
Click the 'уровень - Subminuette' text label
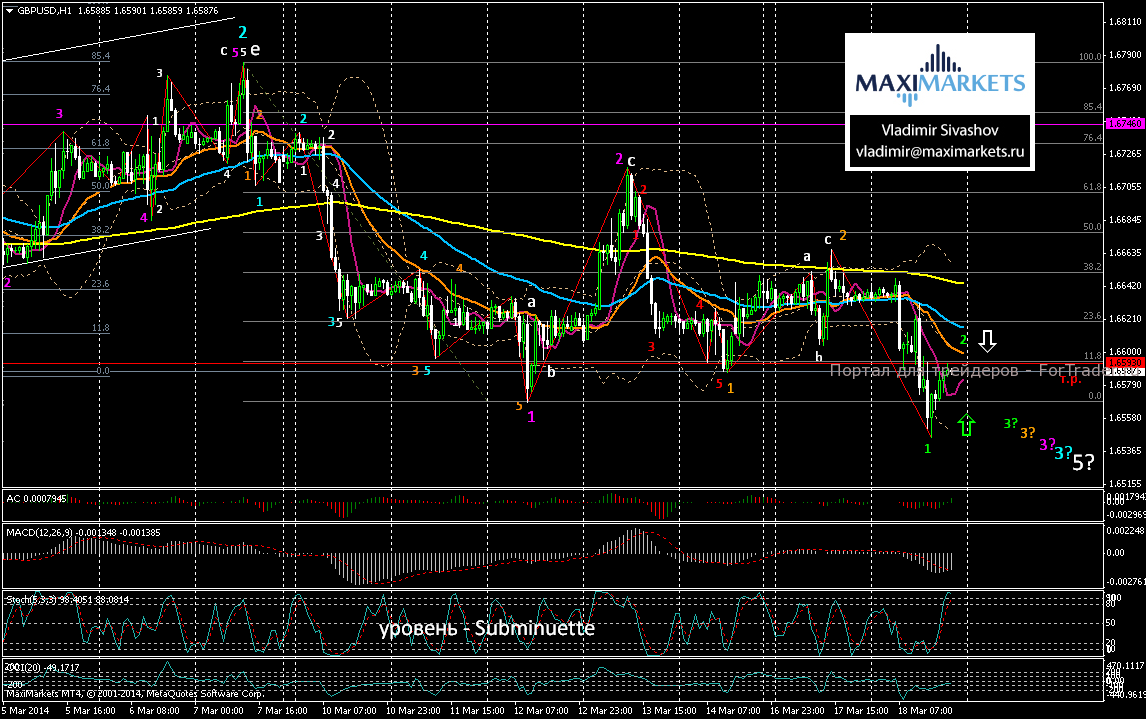click(x=486, y=629)
